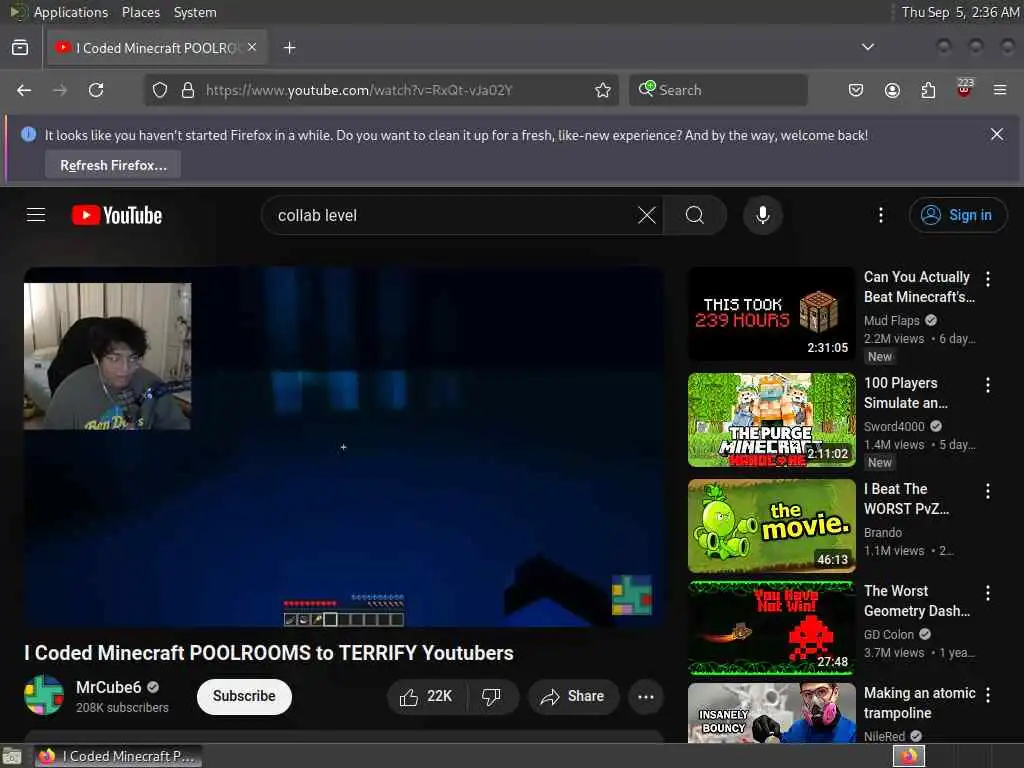Bookmark this page with the star icon

pos(603,90)
